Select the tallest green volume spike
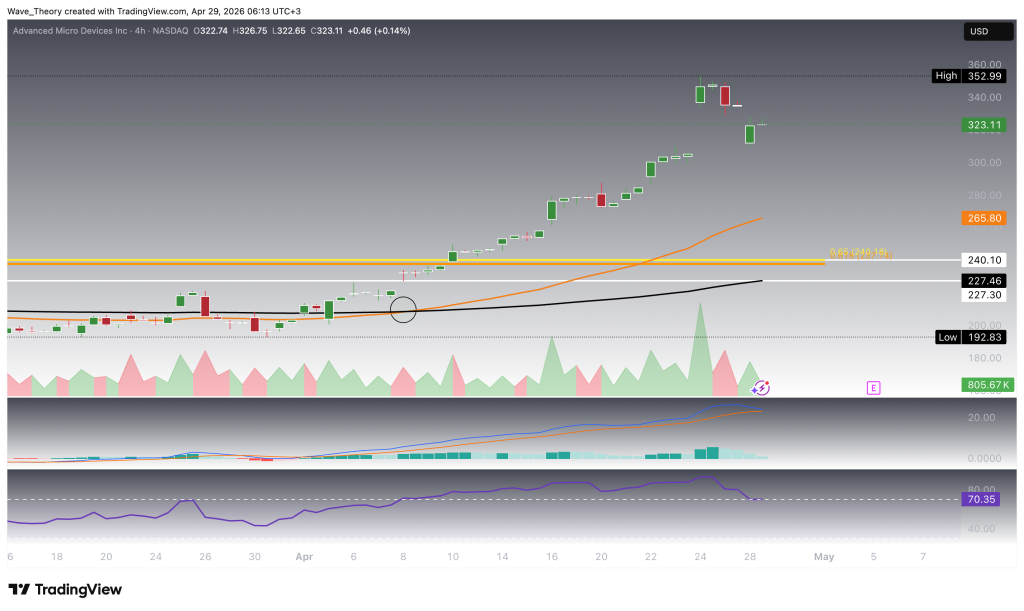The width and height of the screenshot is (1024, 611). pyautogui.click(x=700, y=340)
